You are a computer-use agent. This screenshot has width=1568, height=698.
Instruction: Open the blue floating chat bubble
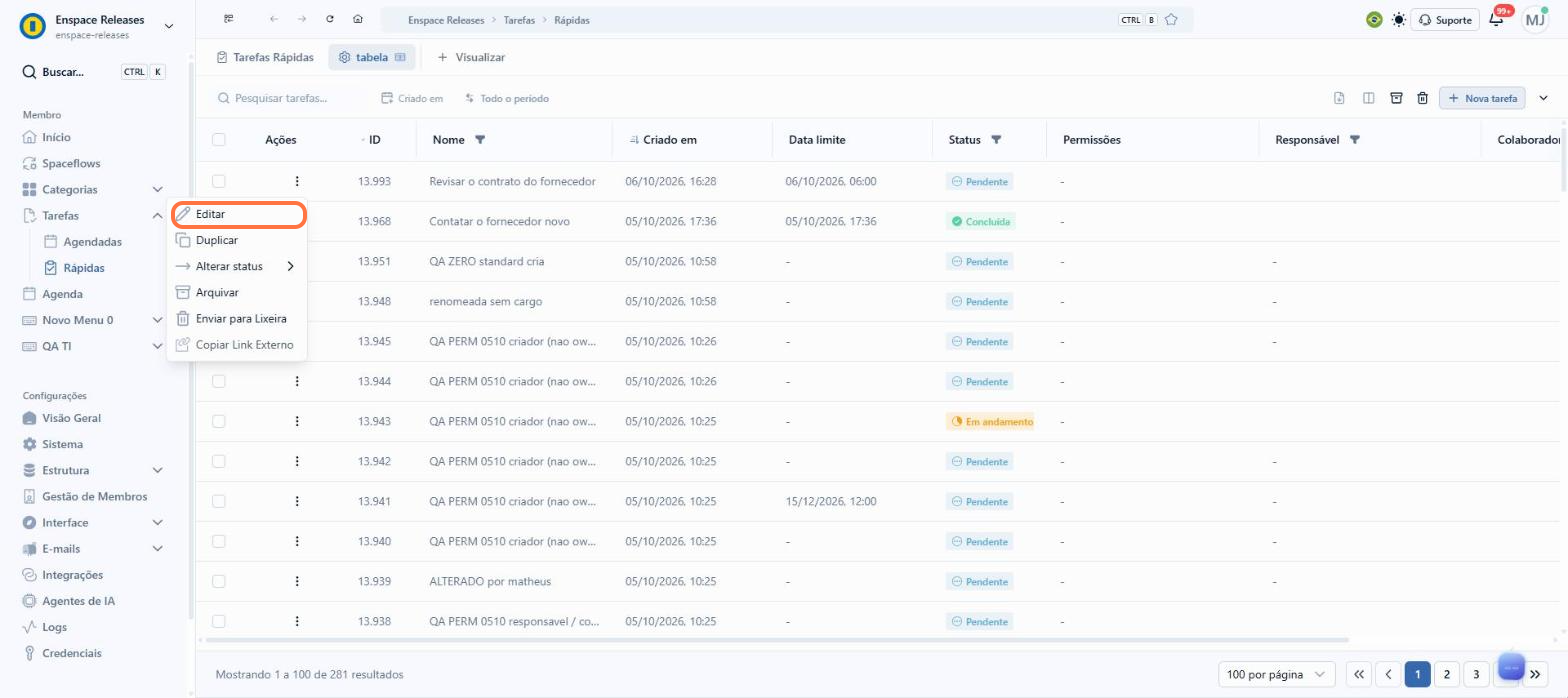pyautogui.click(x=1511, y=666)
